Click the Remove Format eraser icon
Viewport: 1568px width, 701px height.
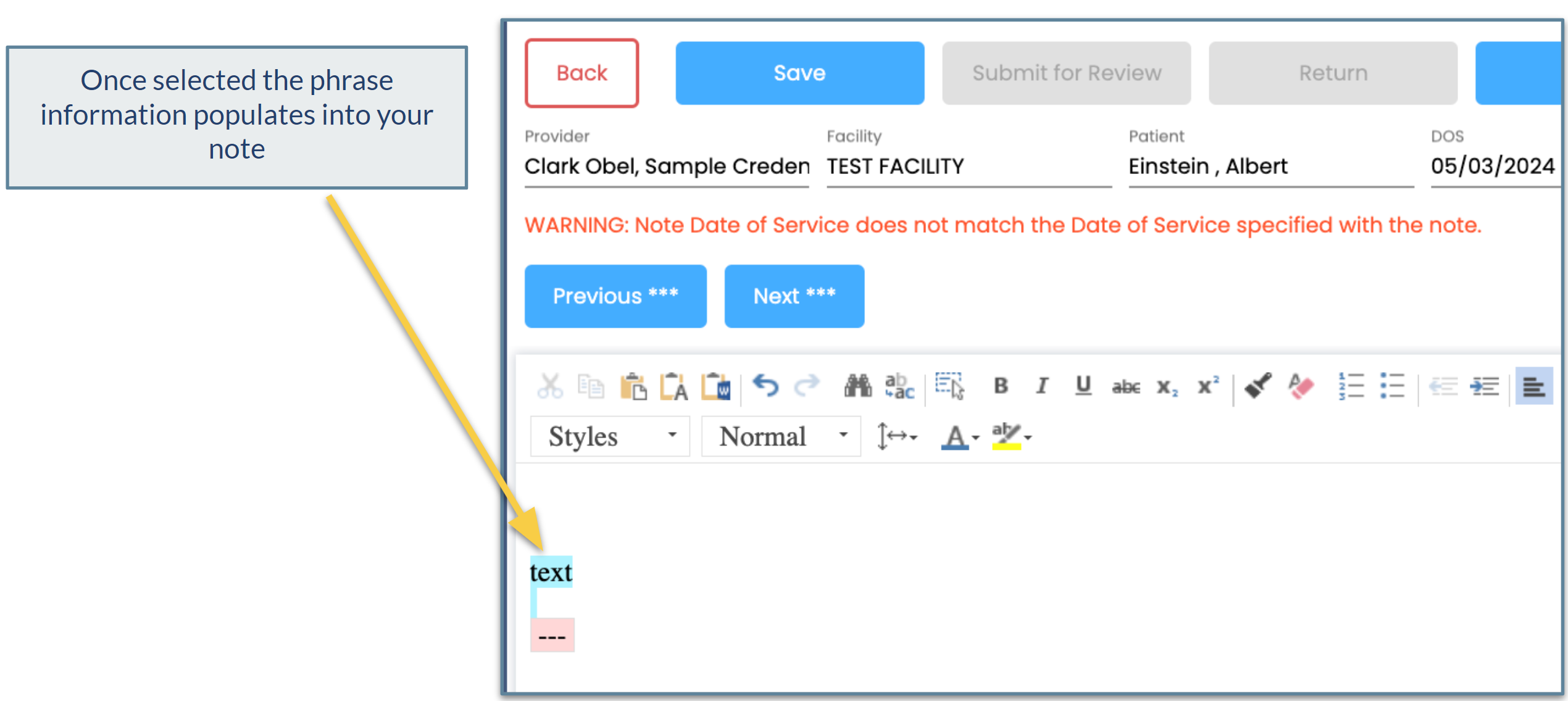1299,387
